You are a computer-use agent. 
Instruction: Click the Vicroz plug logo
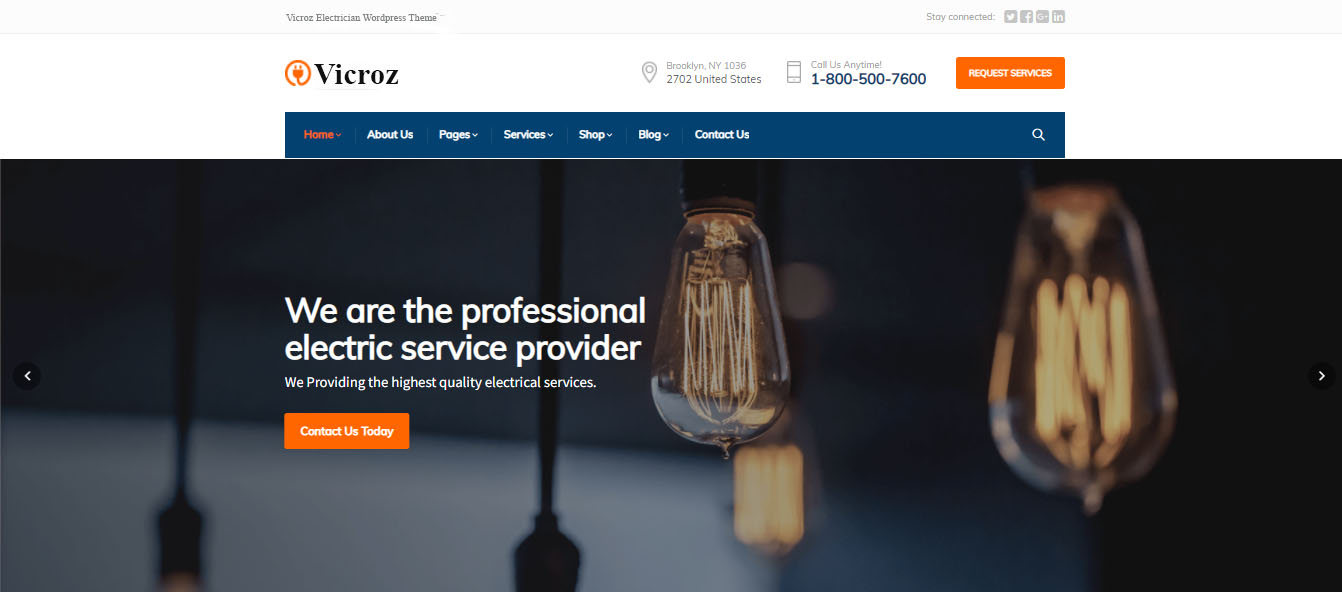297,73
